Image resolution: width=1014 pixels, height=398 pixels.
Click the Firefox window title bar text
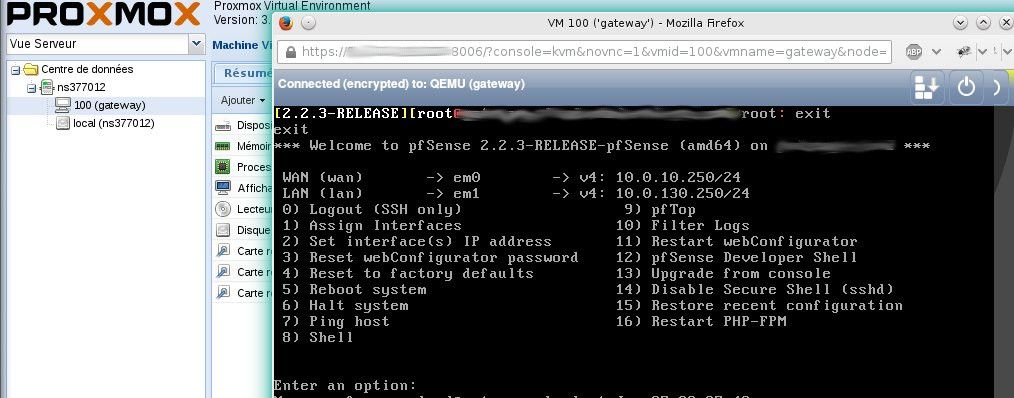point(645,23)
